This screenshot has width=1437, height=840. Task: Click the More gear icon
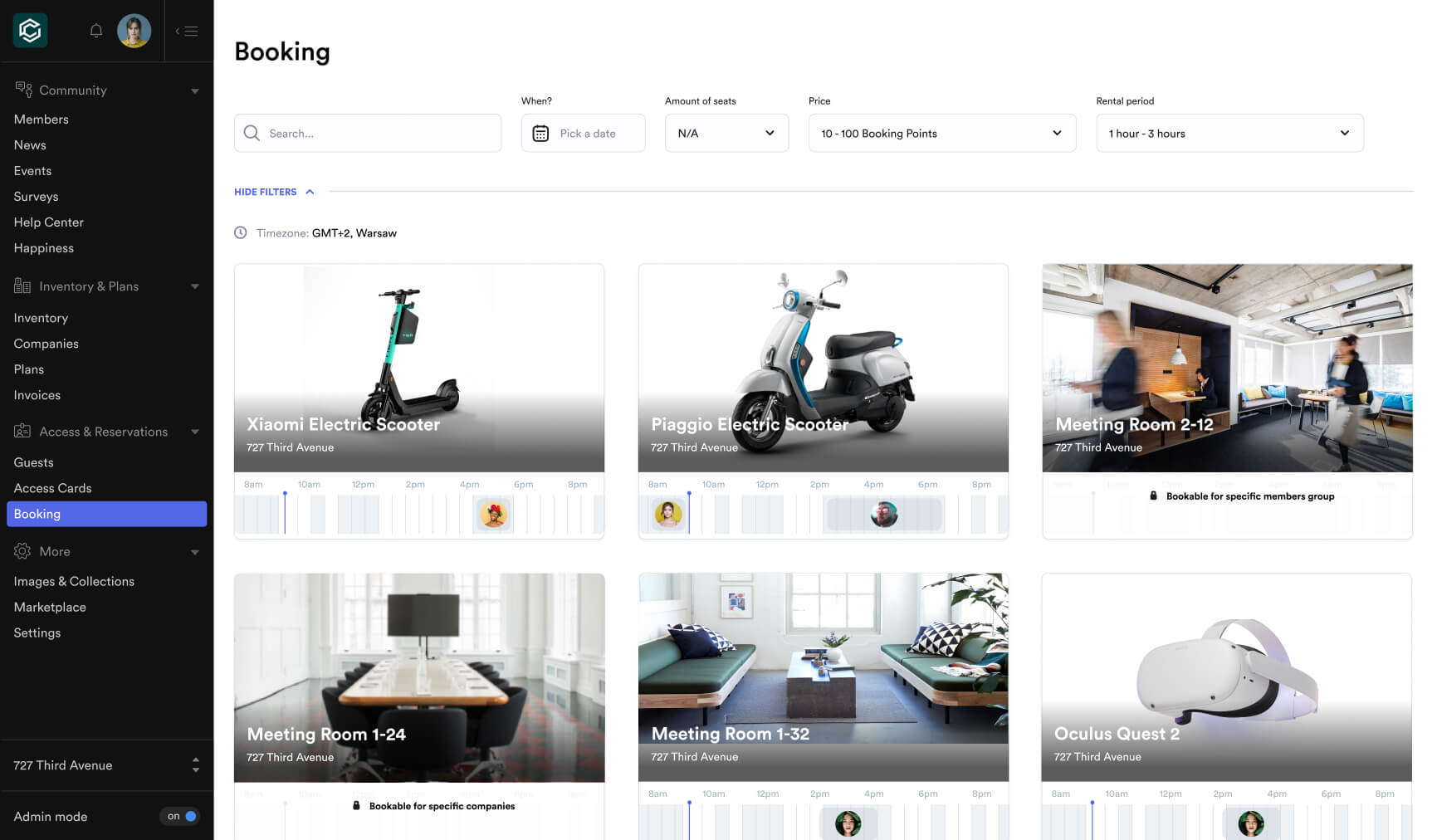pos(22,550)
